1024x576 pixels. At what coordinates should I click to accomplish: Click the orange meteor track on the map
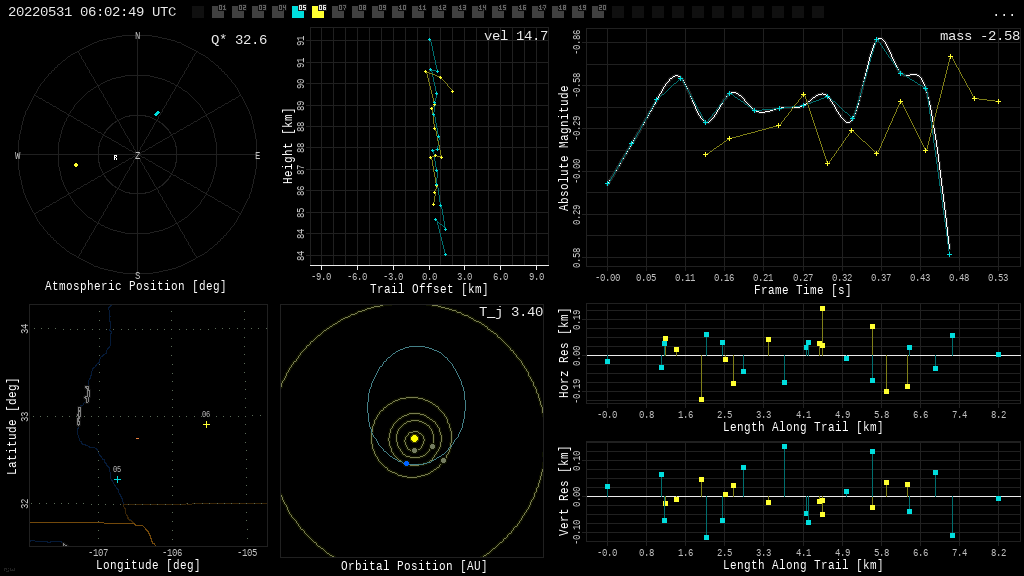pyautogui.click(x=137, y=438)
